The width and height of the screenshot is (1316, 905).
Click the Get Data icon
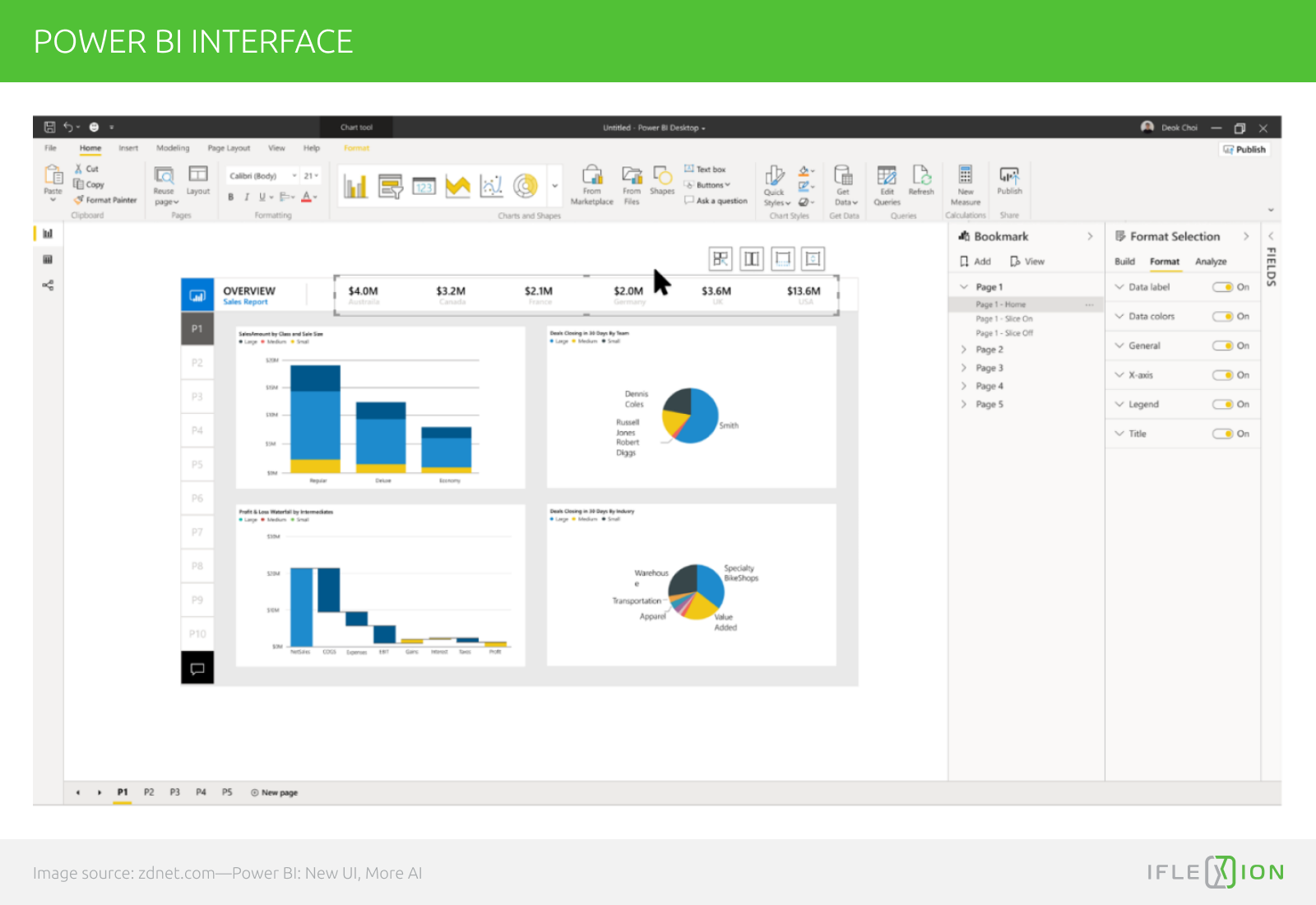coord(843,175)
